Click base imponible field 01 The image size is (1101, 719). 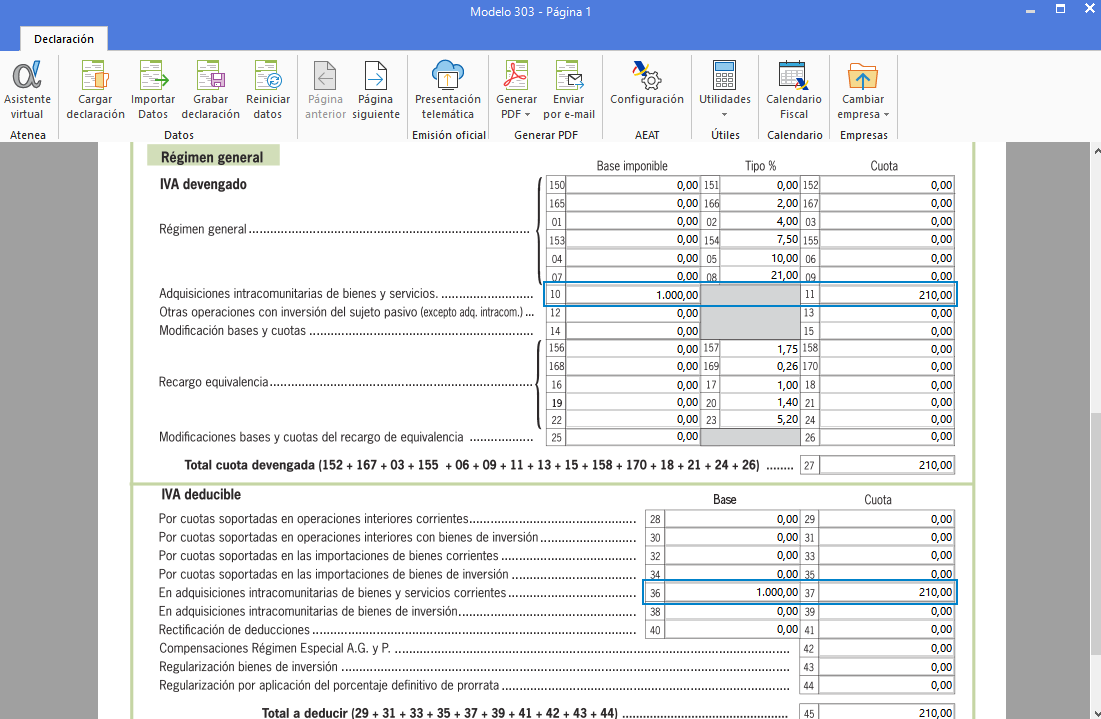[x=632, y=222]
